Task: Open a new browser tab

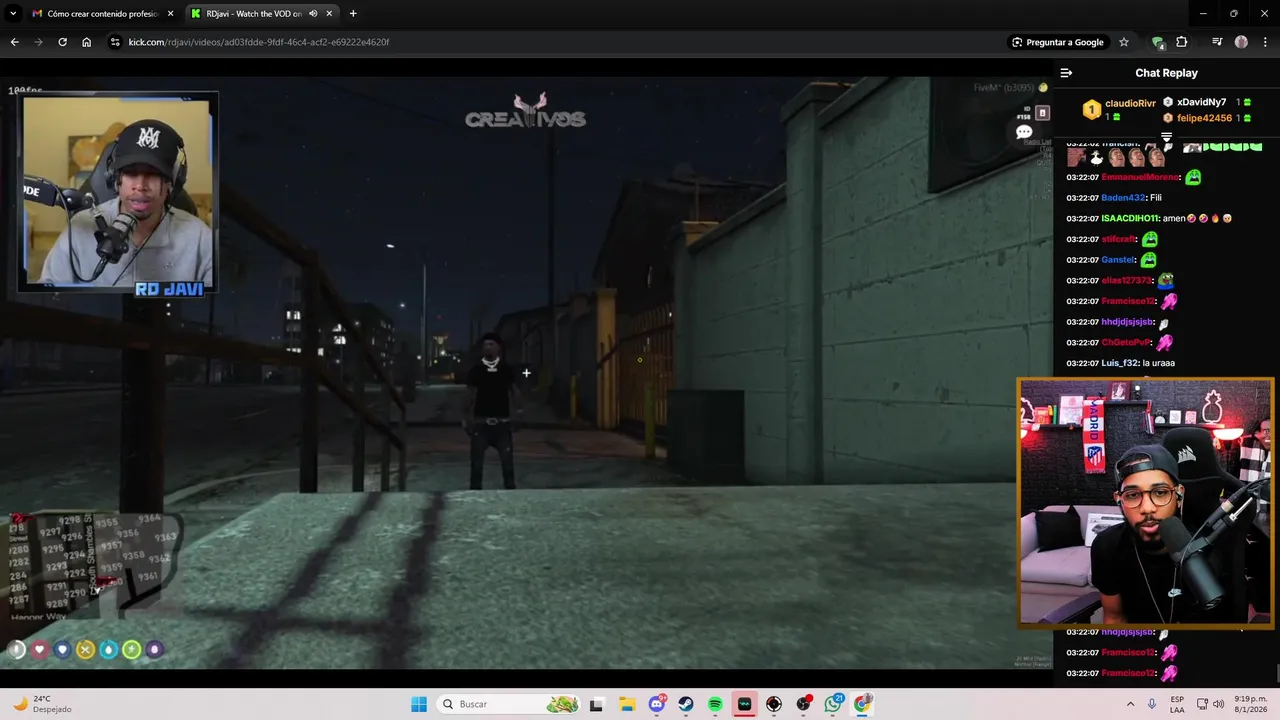Action: click(x=353, y=14)
